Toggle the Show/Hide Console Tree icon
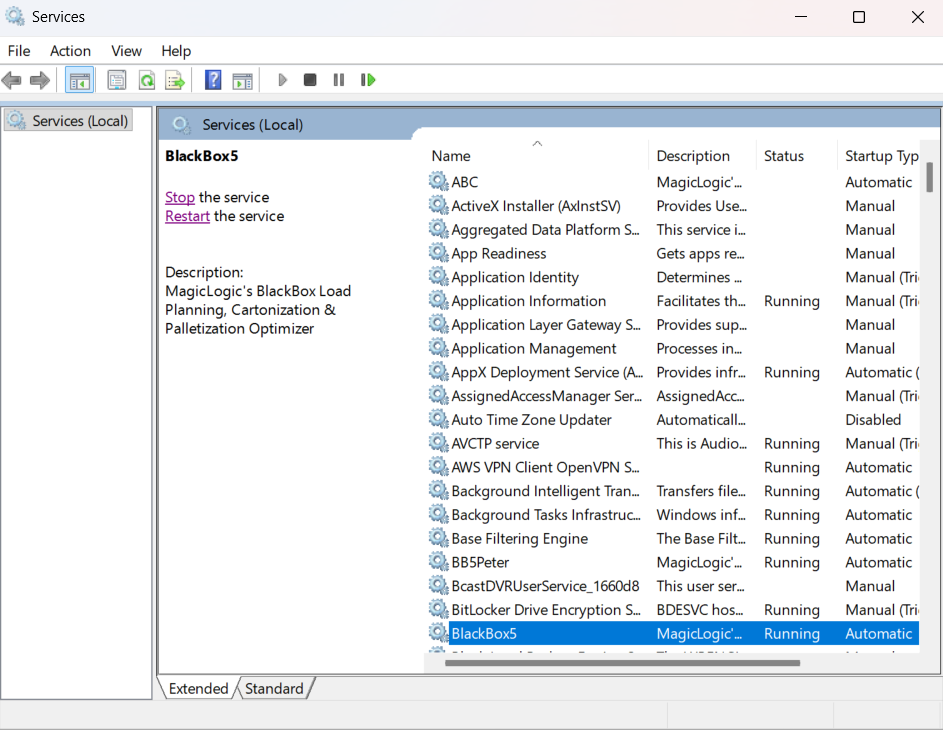943x730 pixels. [79, 80]
